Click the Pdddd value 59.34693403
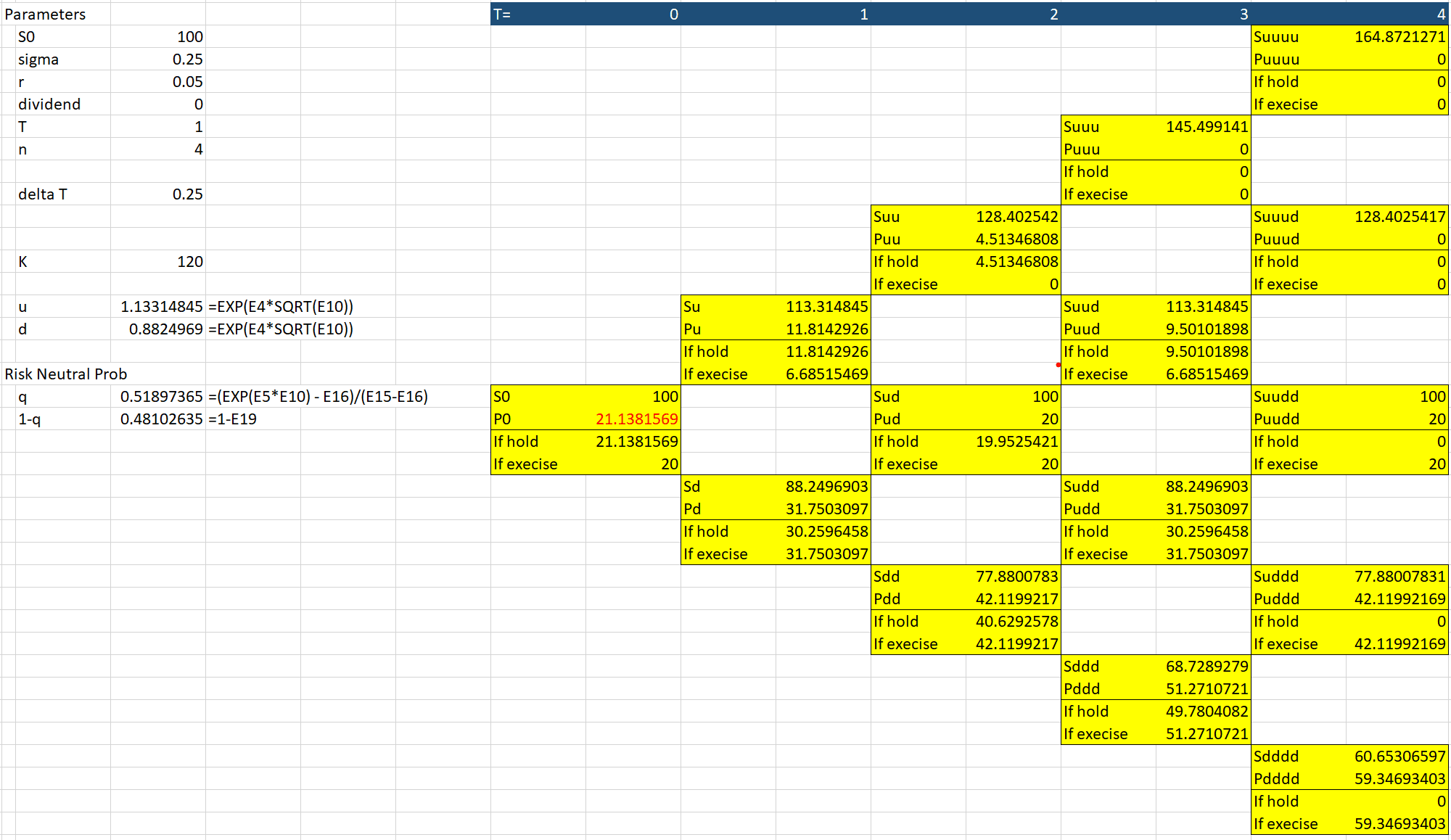Image resolution: width=1451 pixels, height=840 pixels. 1397,779
